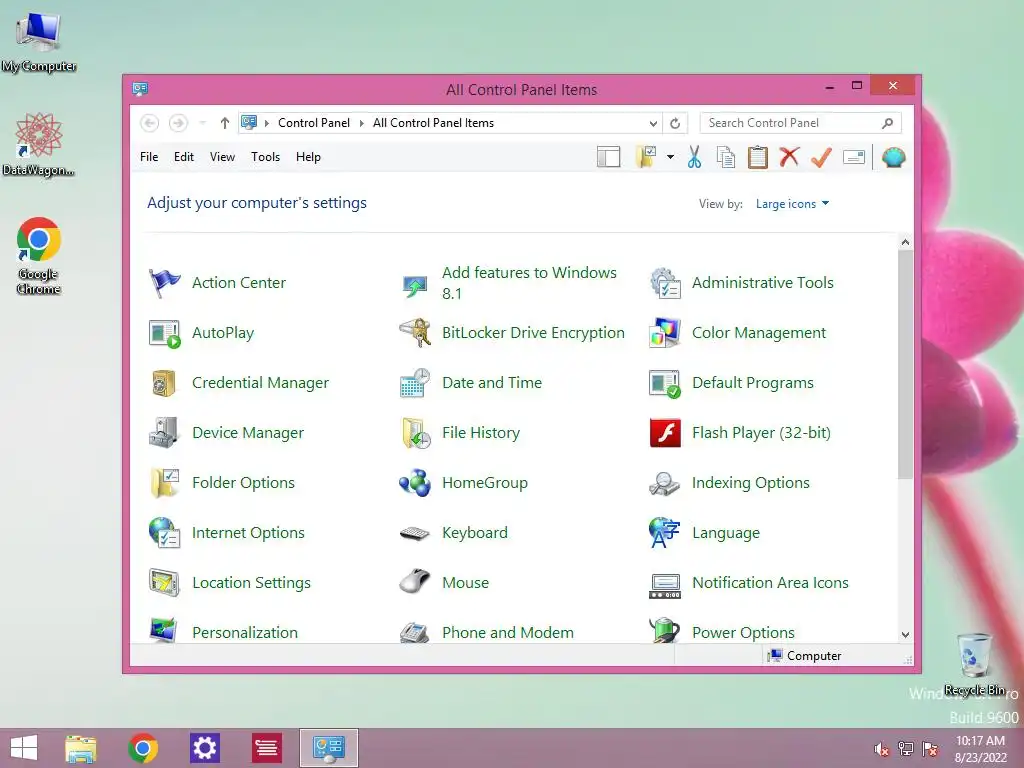Image resolution: width=1024 pixels, height=768 pixels.
Task: Open Mouse icon
Action: pyautogui.click(x=415, y=581)
